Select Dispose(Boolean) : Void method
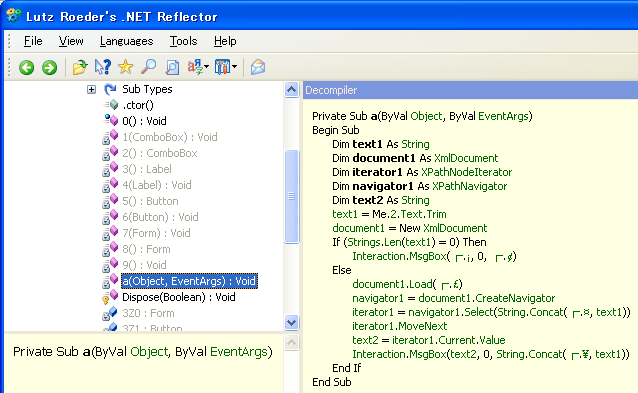This screenshot has height=393, width=638. pyautogui.click(x=179, y=297)
